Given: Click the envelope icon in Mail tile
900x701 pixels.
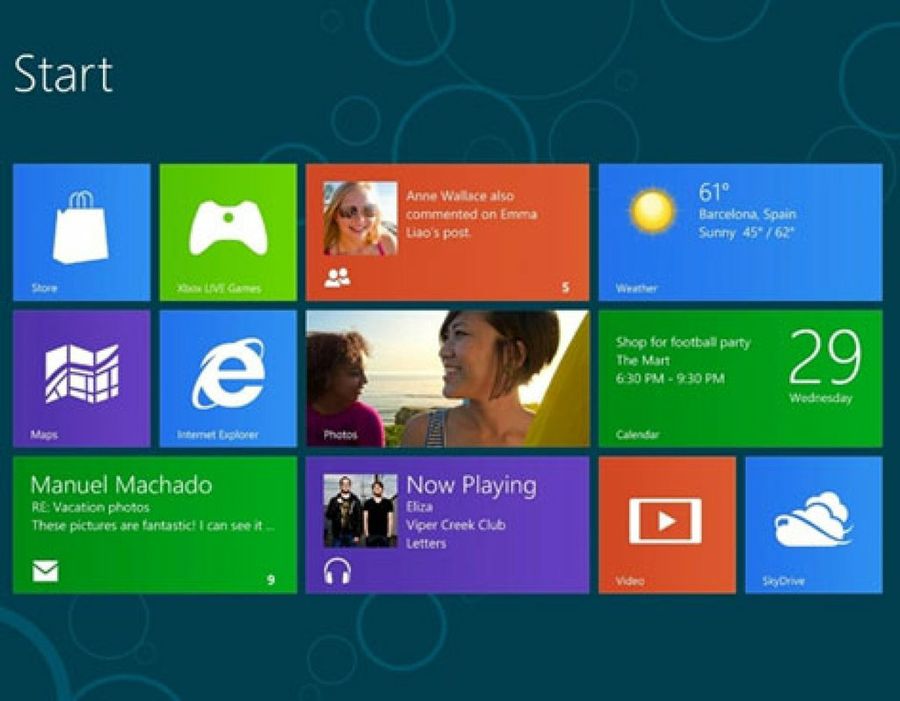Looking at the screenshot, I should click(x=45, y=571).
